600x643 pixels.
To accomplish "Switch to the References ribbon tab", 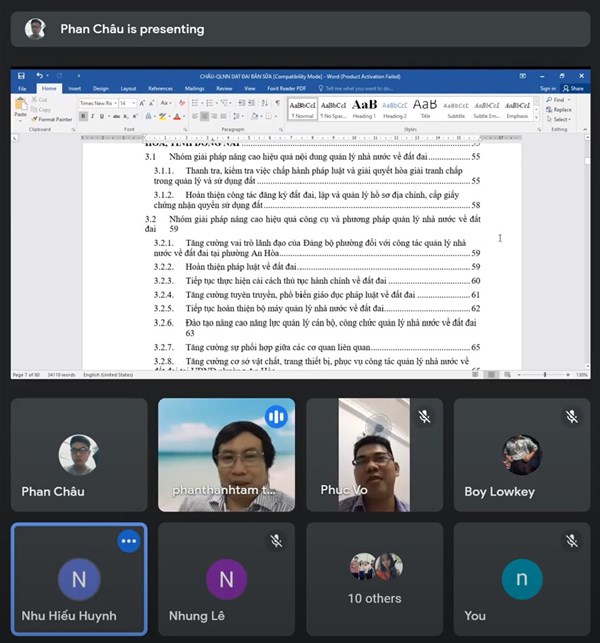I will click(160, 88).
